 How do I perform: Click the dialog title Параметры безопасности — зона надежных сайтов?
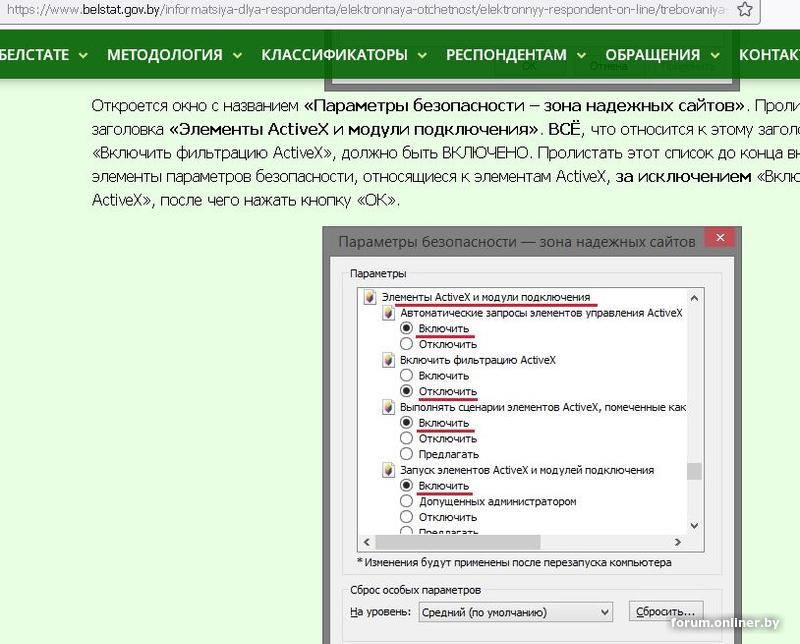pyautogui.click(x=517, y=241)
